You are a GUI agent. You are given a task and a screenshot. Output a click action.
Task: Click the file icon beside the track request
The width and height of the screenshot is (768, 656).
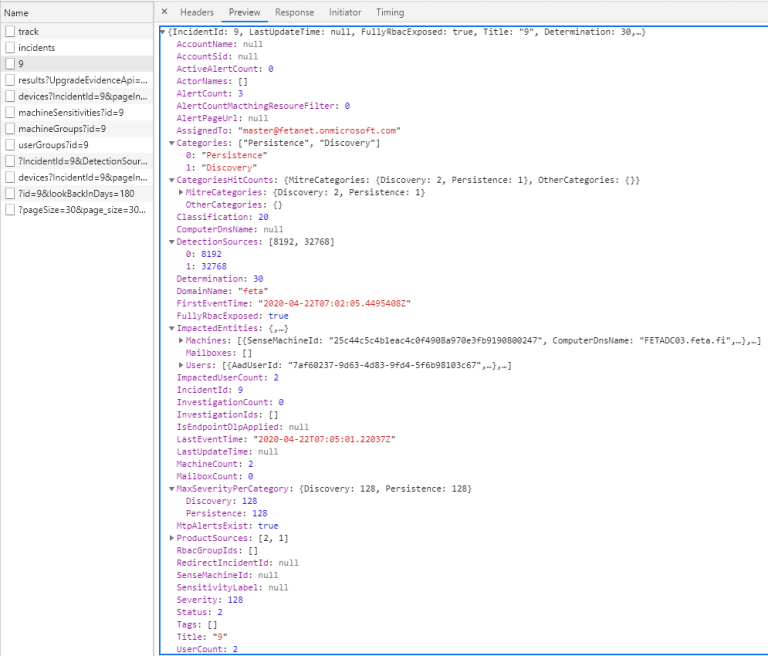pyautogui.click(x=10, y=32)
